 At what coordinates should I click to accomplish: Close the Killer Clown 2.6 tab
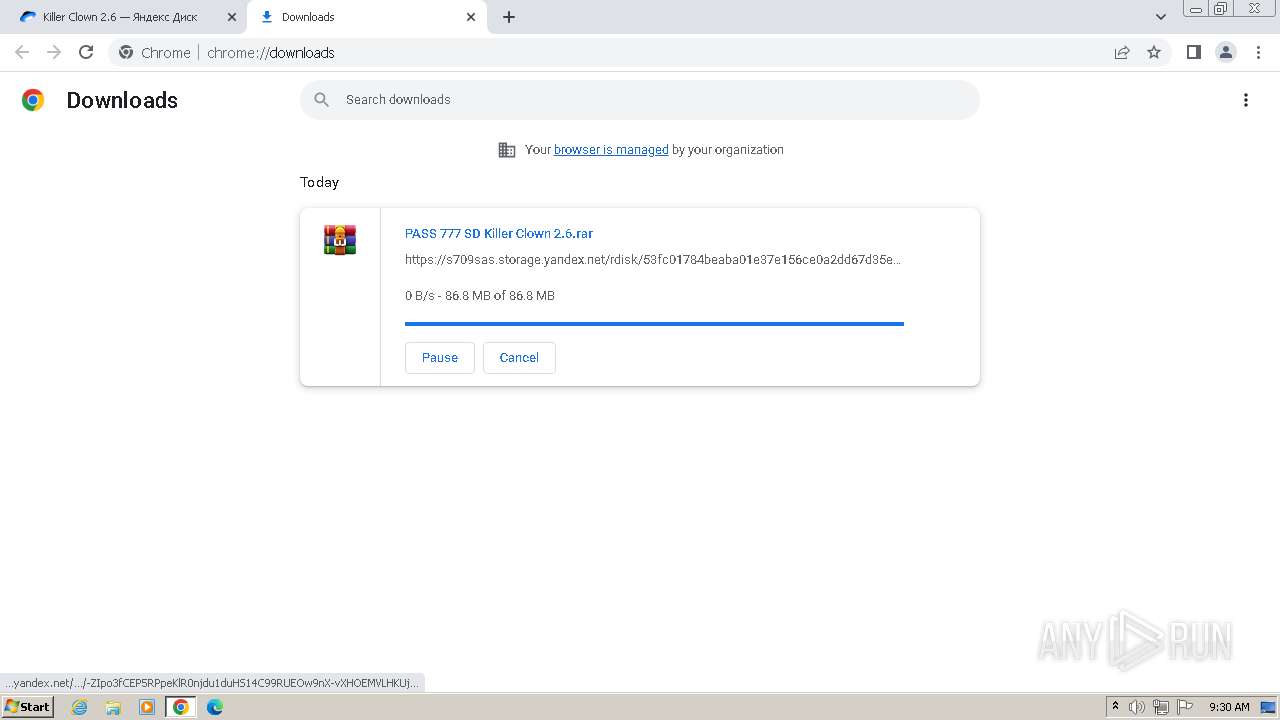231,17
